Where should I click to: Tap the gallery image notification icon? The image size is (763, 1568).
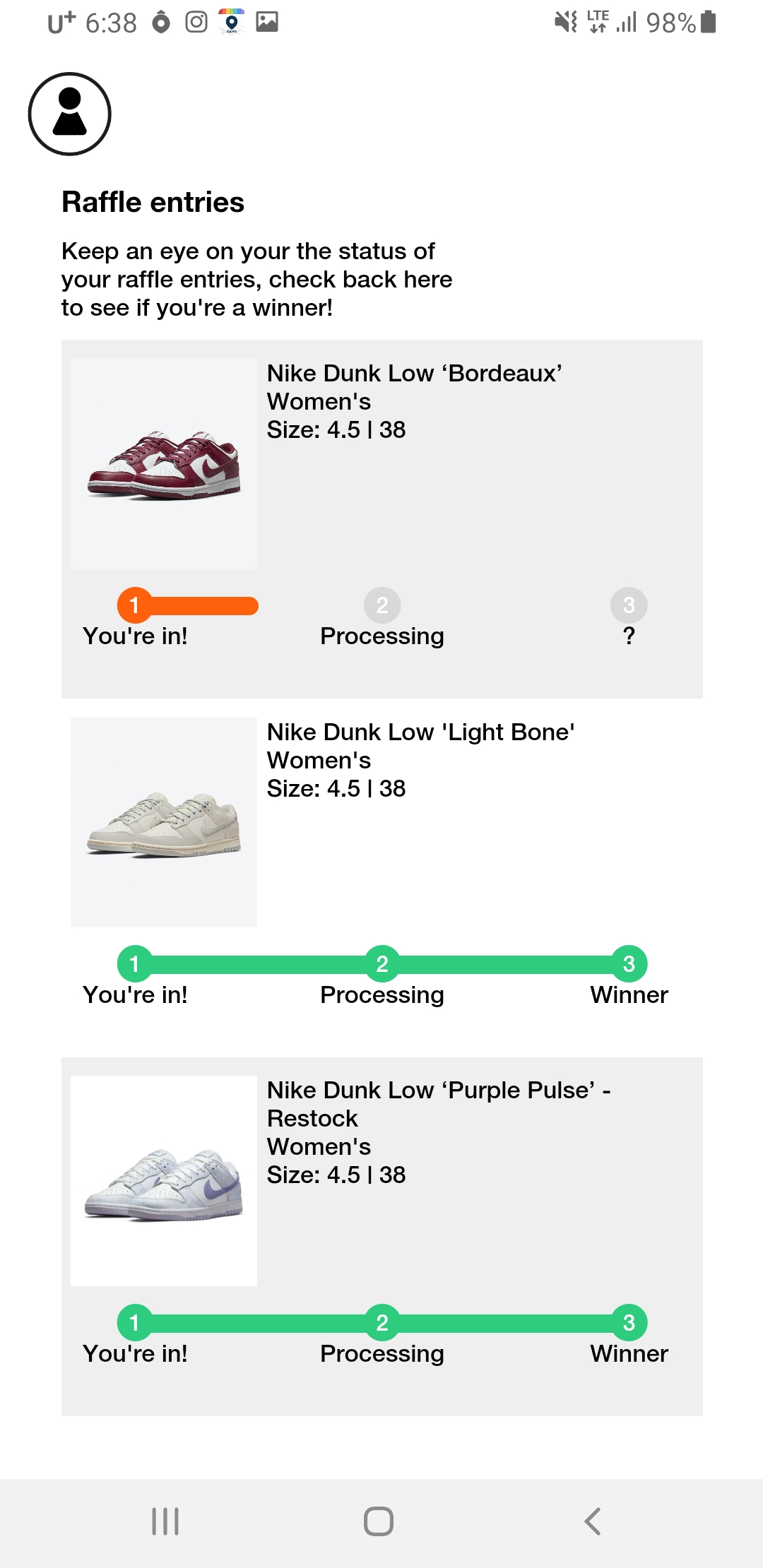coord(267,23)
